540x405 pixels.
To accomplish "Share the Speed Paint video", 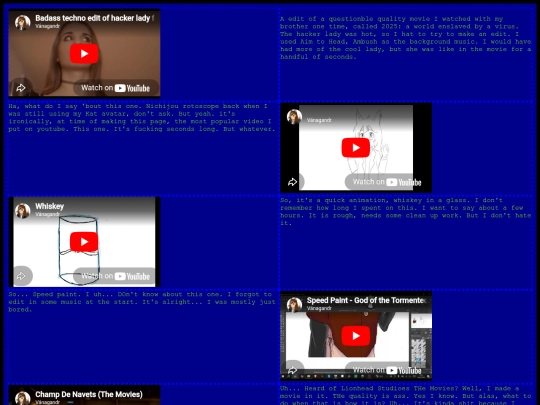I will tap(292, 370).
